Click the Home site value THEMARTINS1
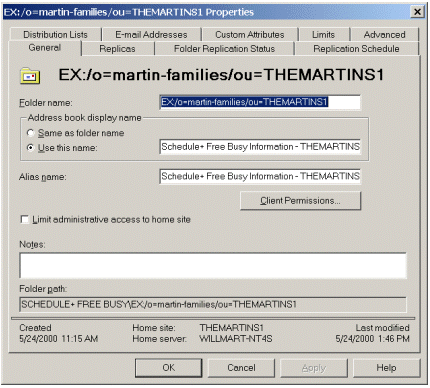This screenshot has height=388, width=430. [232, 328]
